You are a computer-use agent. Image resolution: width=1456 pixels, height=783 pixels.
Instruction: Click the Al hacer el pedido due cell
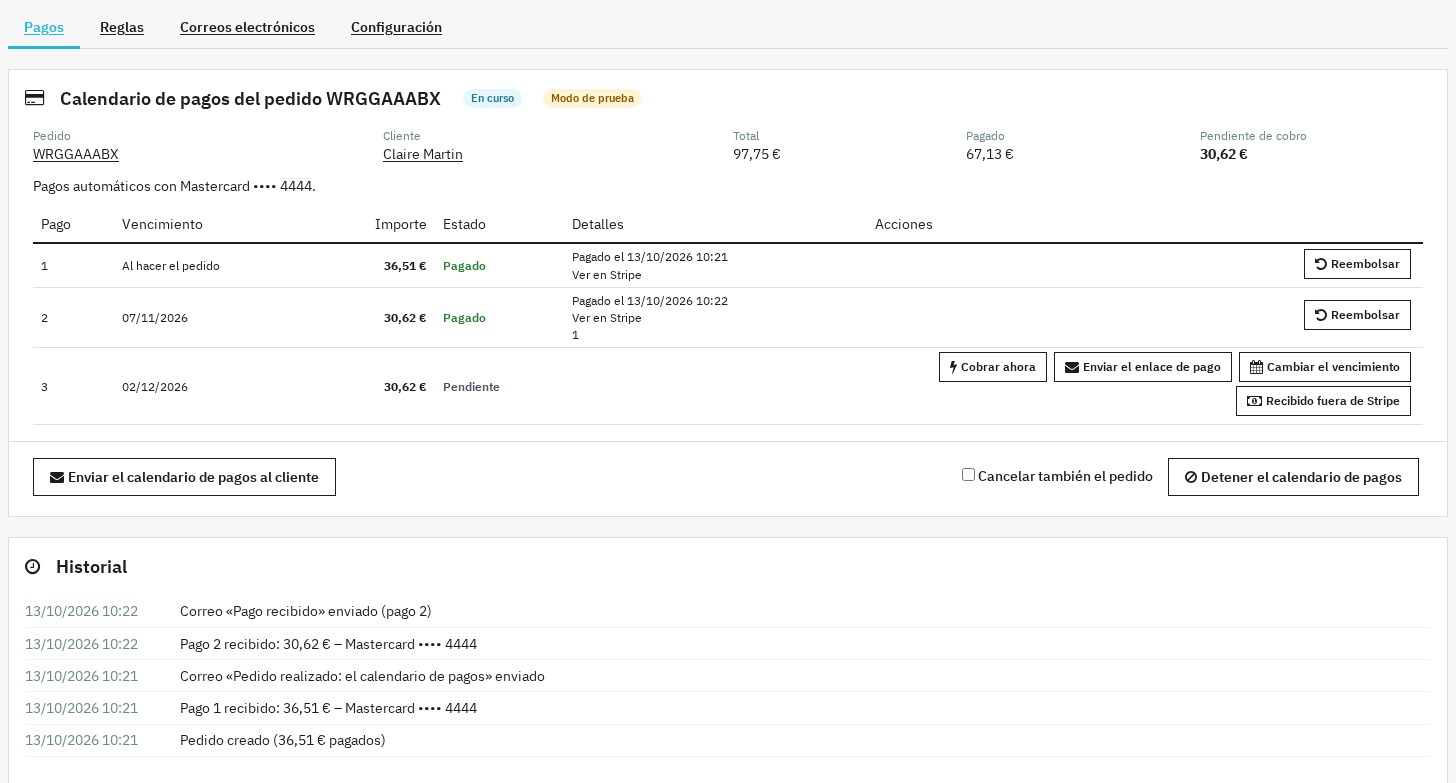pyautogui.click(x=171, y=266)
